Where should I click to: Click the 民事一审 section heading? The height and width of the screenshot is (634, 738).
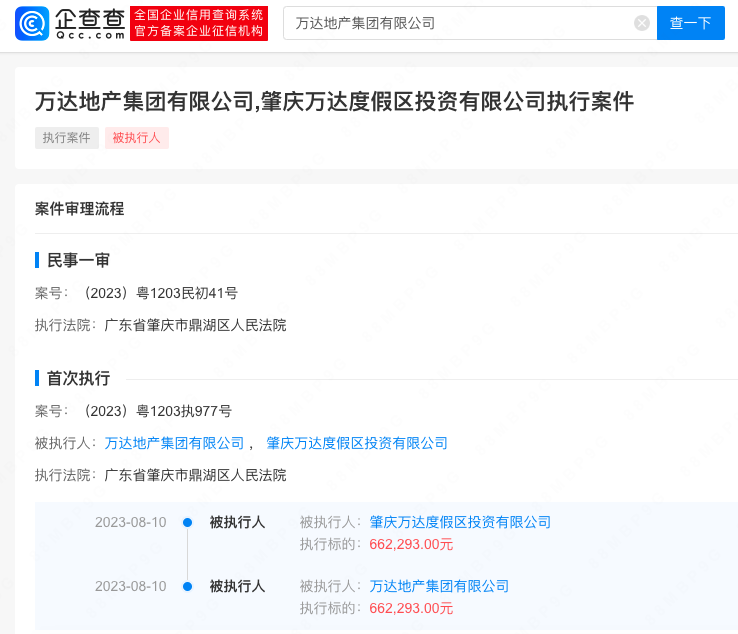pyautogui.click(x=78, y=260)
